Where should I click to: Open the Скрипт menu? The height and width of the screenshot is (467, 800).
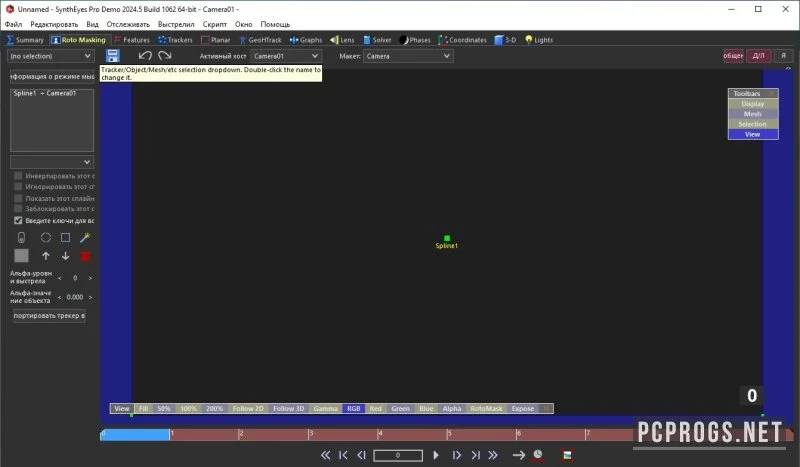(x=214, y=24)
